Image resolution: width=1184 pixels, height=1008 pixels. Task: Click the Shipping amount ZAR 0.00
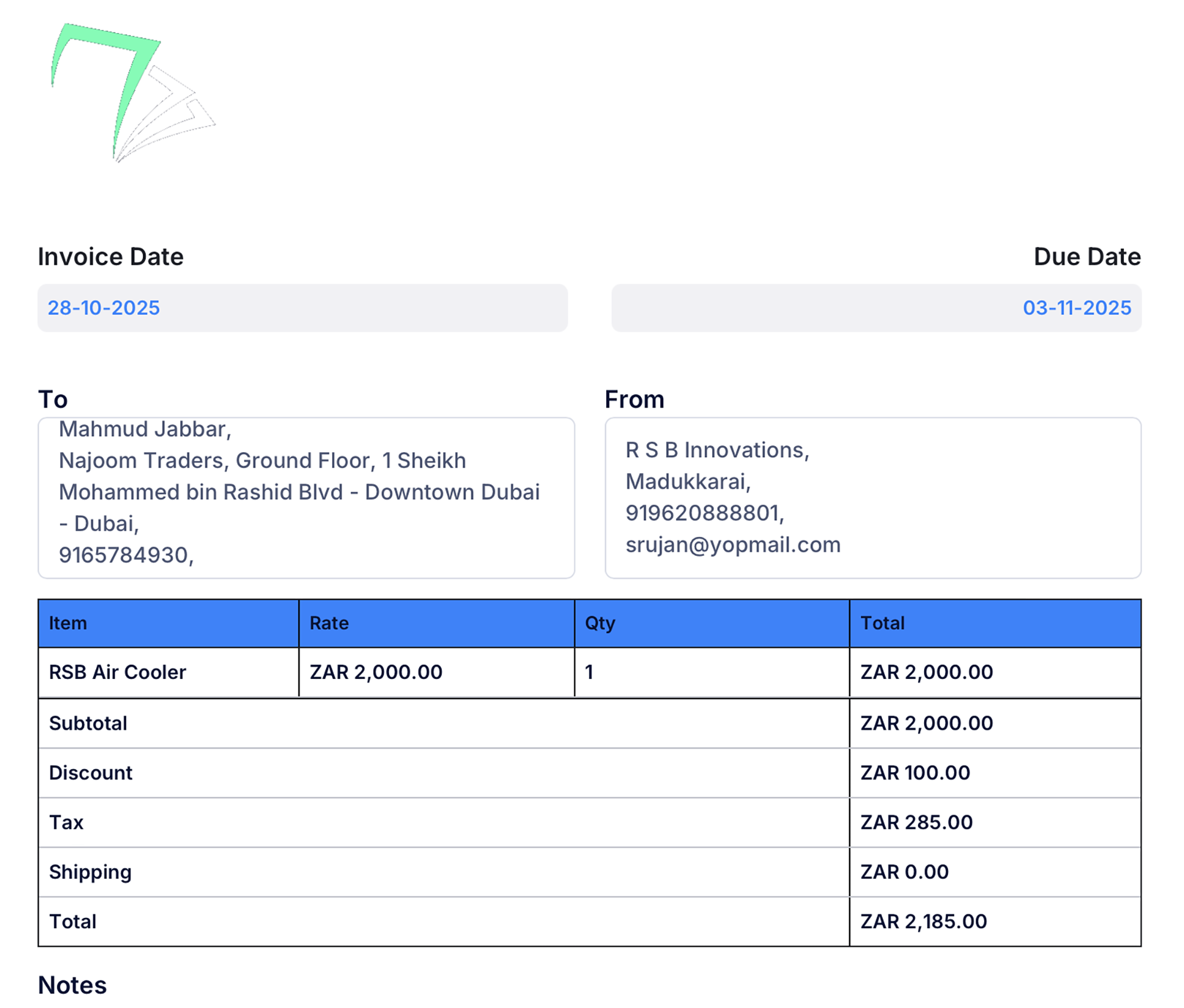pos(904,872)
